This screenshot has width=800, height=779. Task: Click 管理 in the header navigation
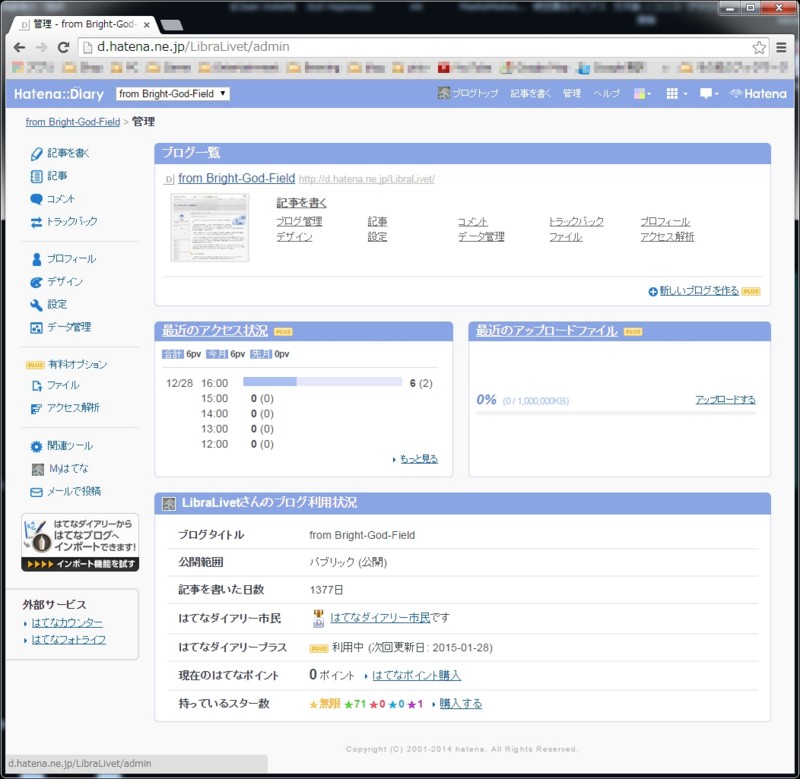[572, 93]
